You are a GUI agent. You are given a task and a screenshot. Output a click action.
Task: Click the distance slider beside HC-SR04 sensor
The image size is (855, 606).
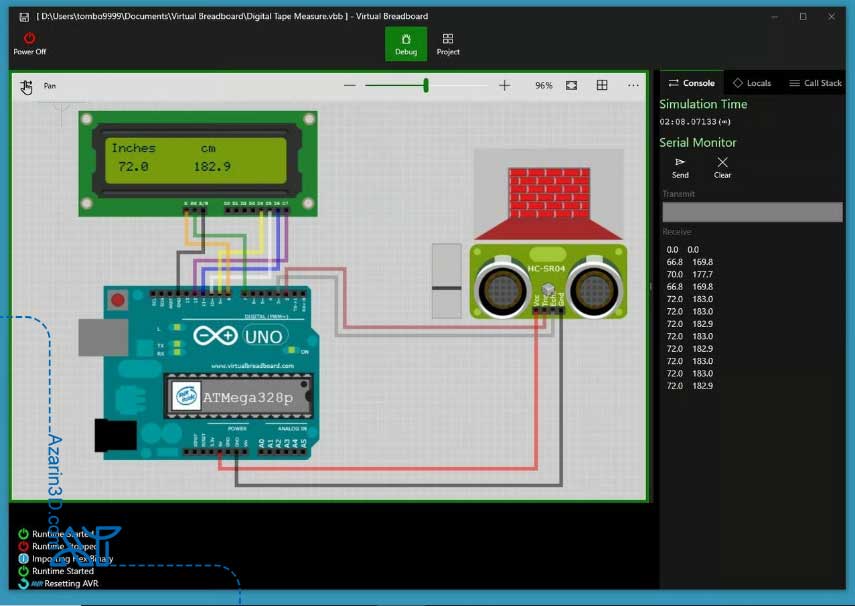click(x=446, y=288)
